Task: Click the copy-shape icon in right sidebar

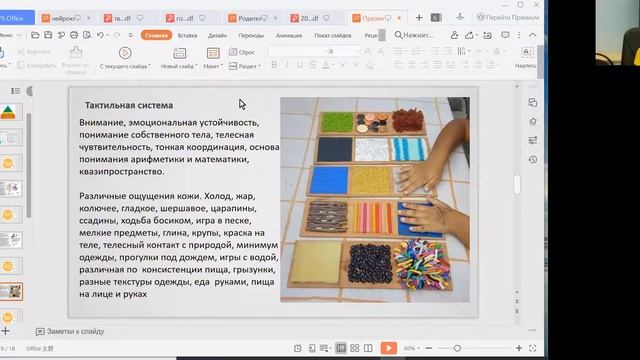Action: (533, 102)
